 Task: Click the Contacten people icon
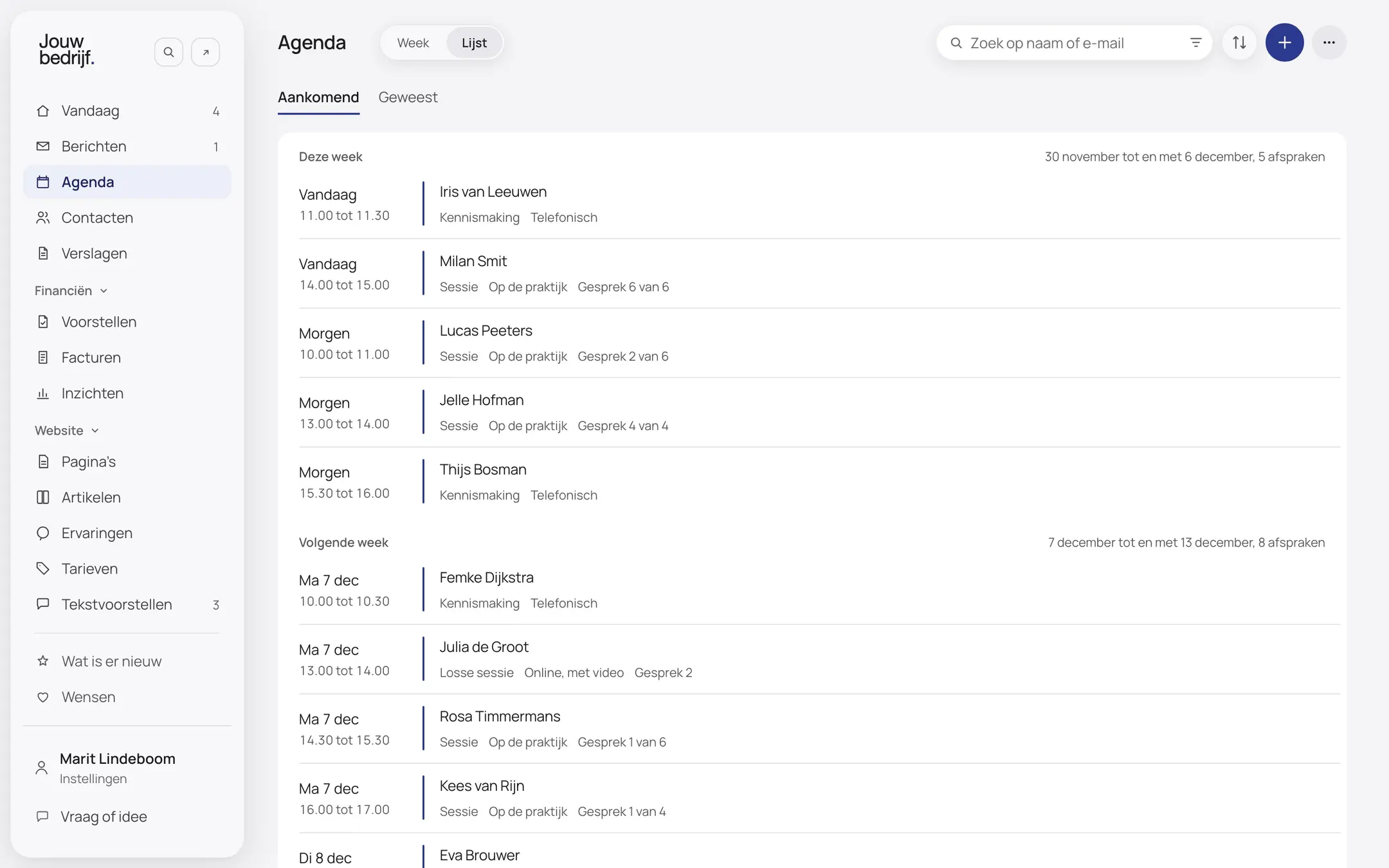(x=43, y=217)
